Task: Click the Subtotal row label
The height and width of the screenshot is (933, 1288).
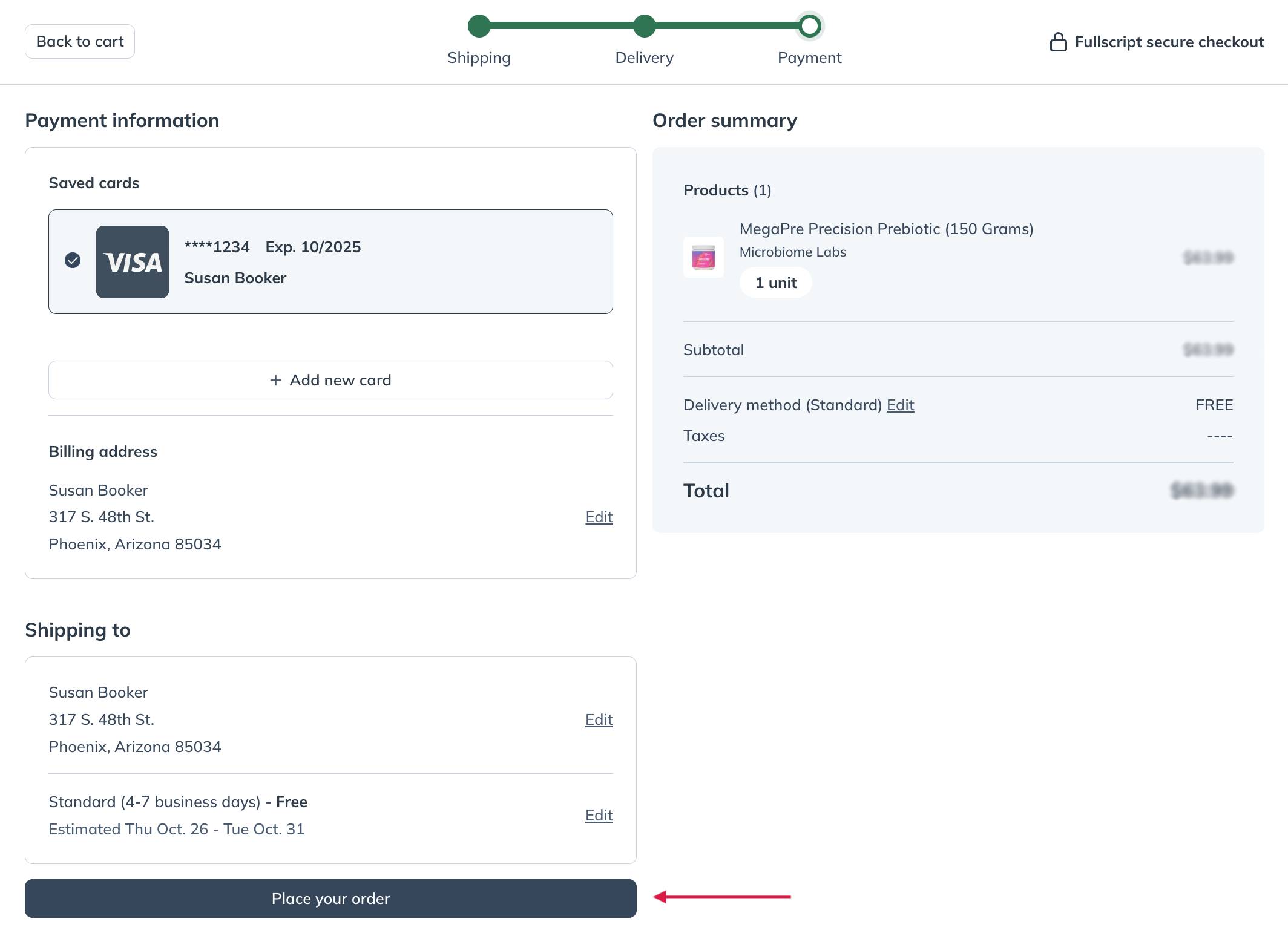Action: pos(714,350)
